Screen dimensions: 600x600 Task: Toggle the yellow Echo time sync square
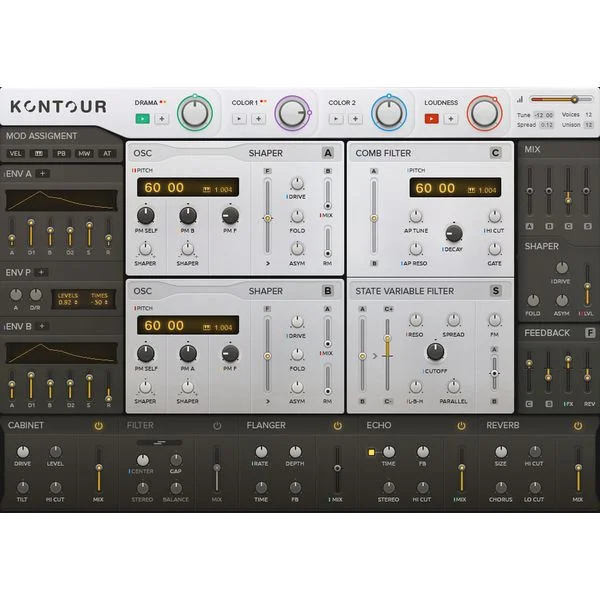[x=371, y=452]
